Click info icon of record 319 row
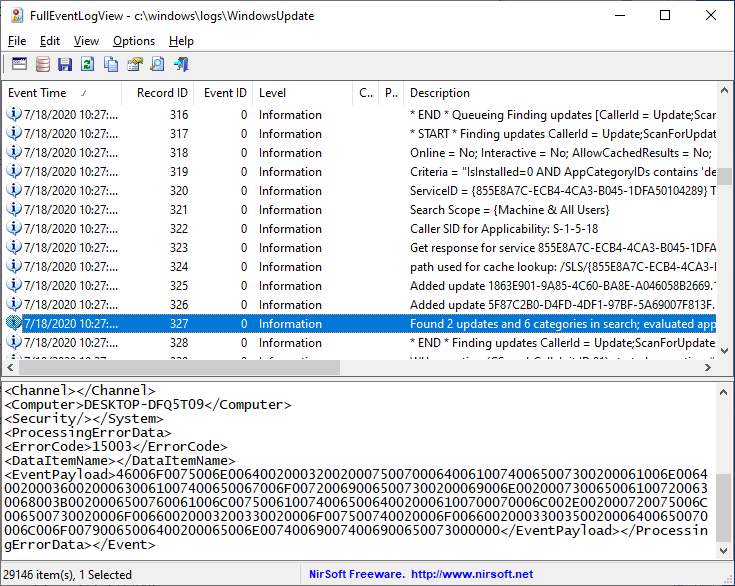The height and width of the screenshot is (586, 735). coord(14,171)
